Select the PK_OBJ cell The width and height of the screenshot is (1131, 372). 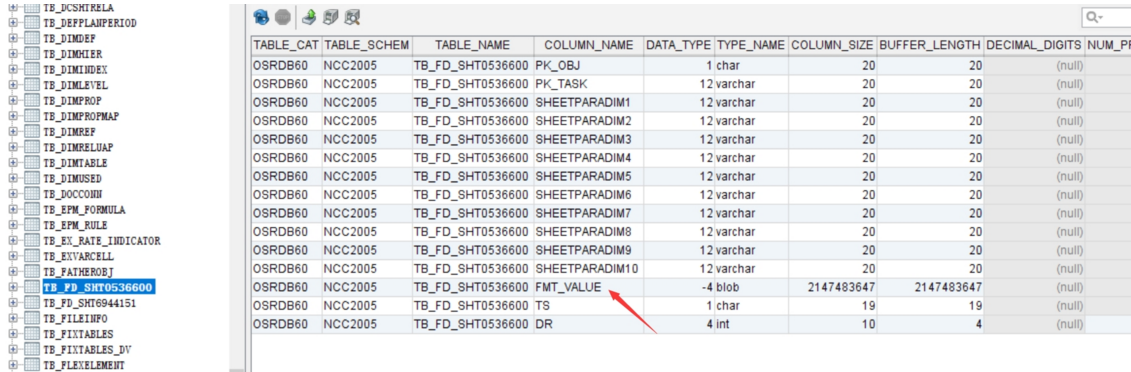coord(588,65)
